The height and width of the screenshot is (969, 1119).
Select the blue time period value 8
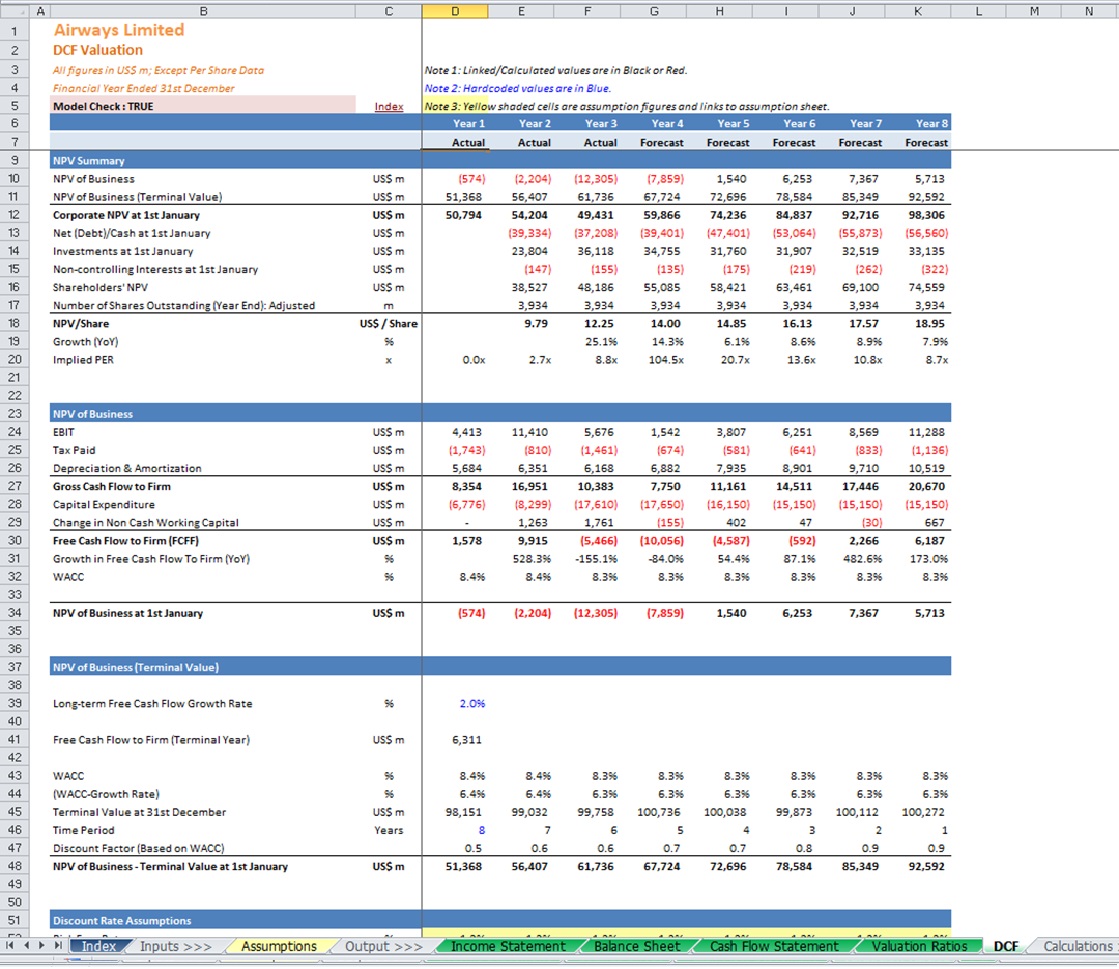pos(455,830)
